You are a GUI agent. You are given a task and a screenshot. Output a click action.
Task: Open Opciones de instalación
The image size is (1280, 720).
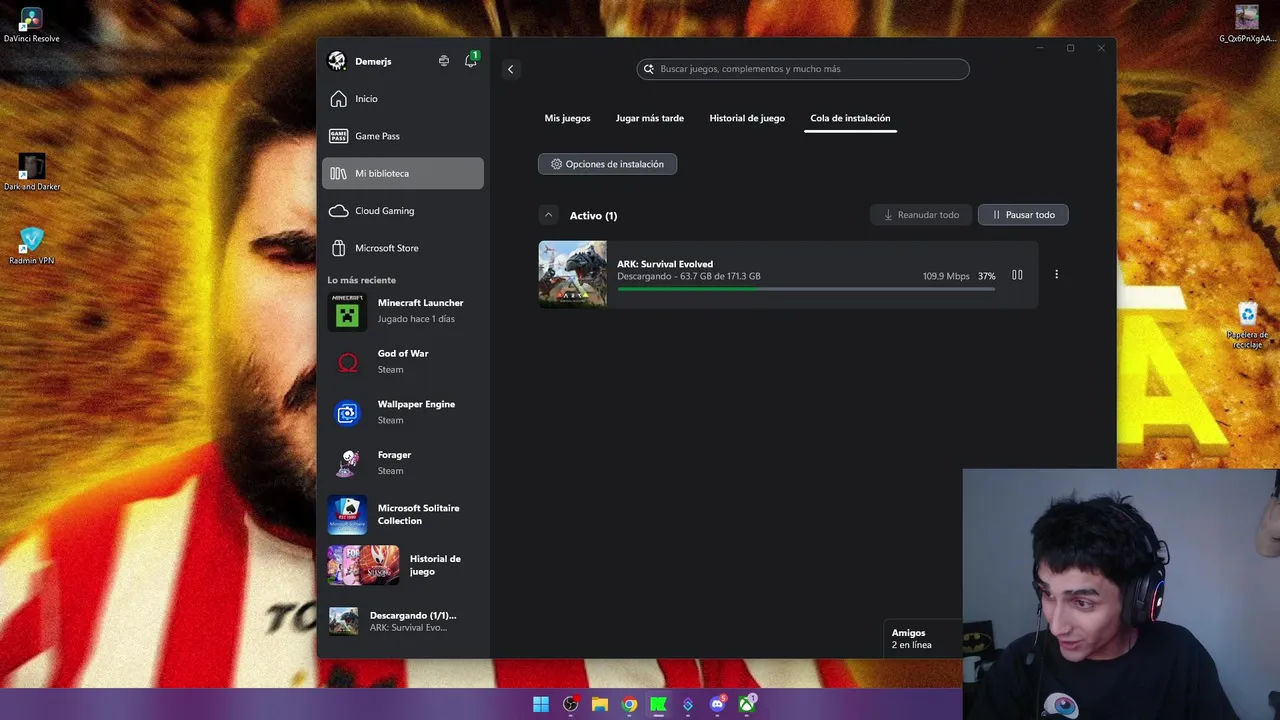[607, 164]
